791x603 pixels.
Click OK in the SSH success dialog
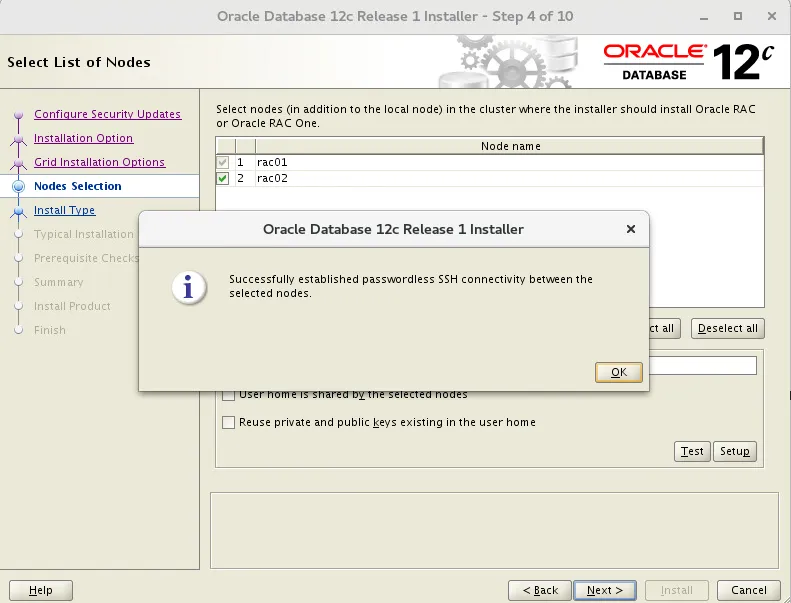click(x=618, y=372)
